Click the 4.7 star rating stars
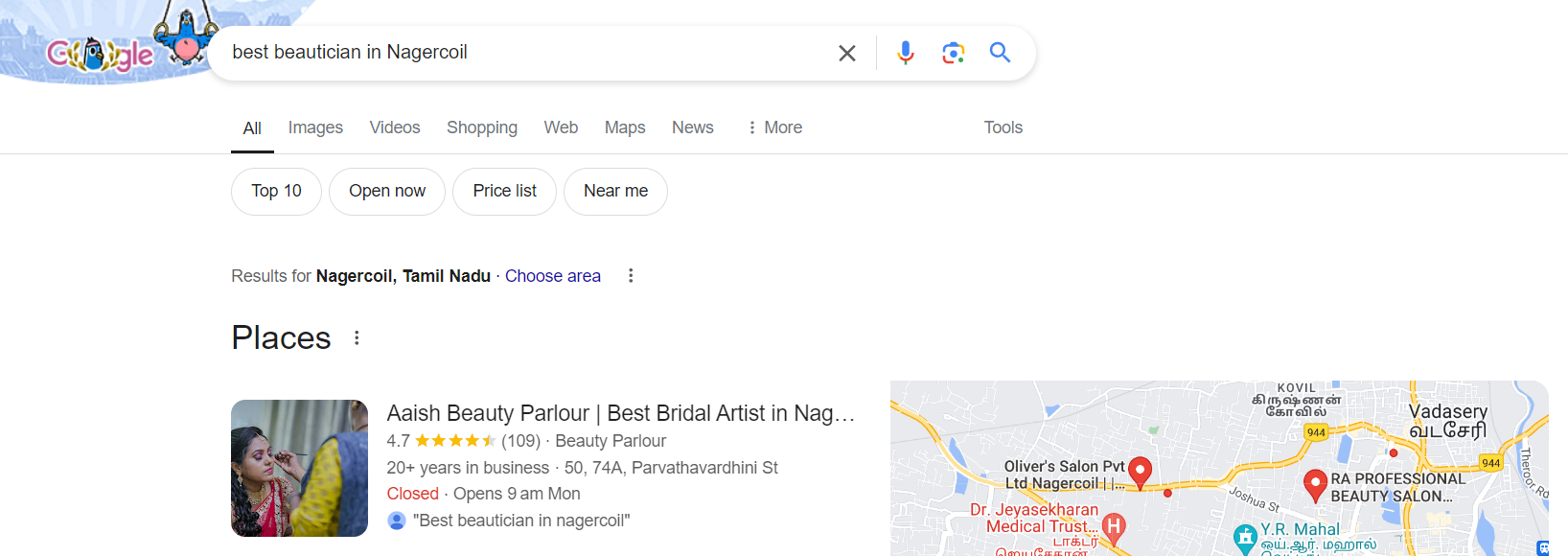 pos(455,440)
